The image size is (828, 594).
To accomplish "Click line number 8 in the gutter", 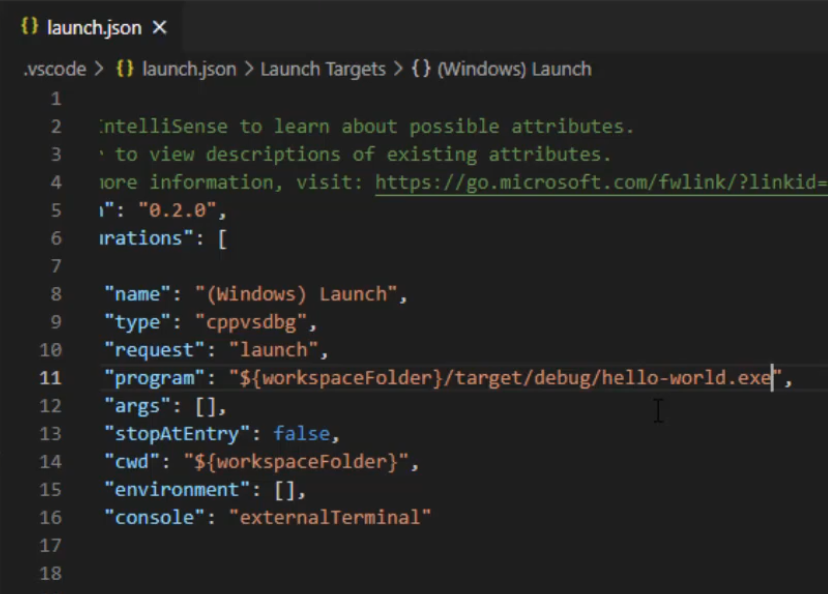I will click(x=55, y=294).
